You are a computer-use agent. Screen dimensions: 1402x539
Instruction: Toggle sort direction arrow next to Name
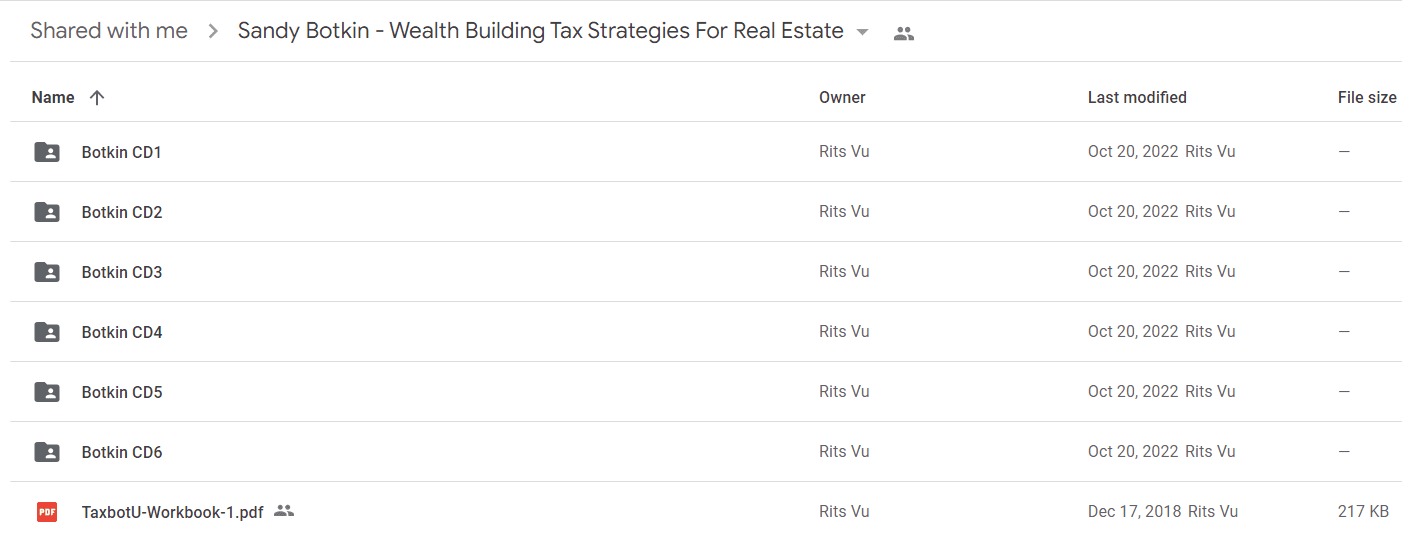coord(97,98)
